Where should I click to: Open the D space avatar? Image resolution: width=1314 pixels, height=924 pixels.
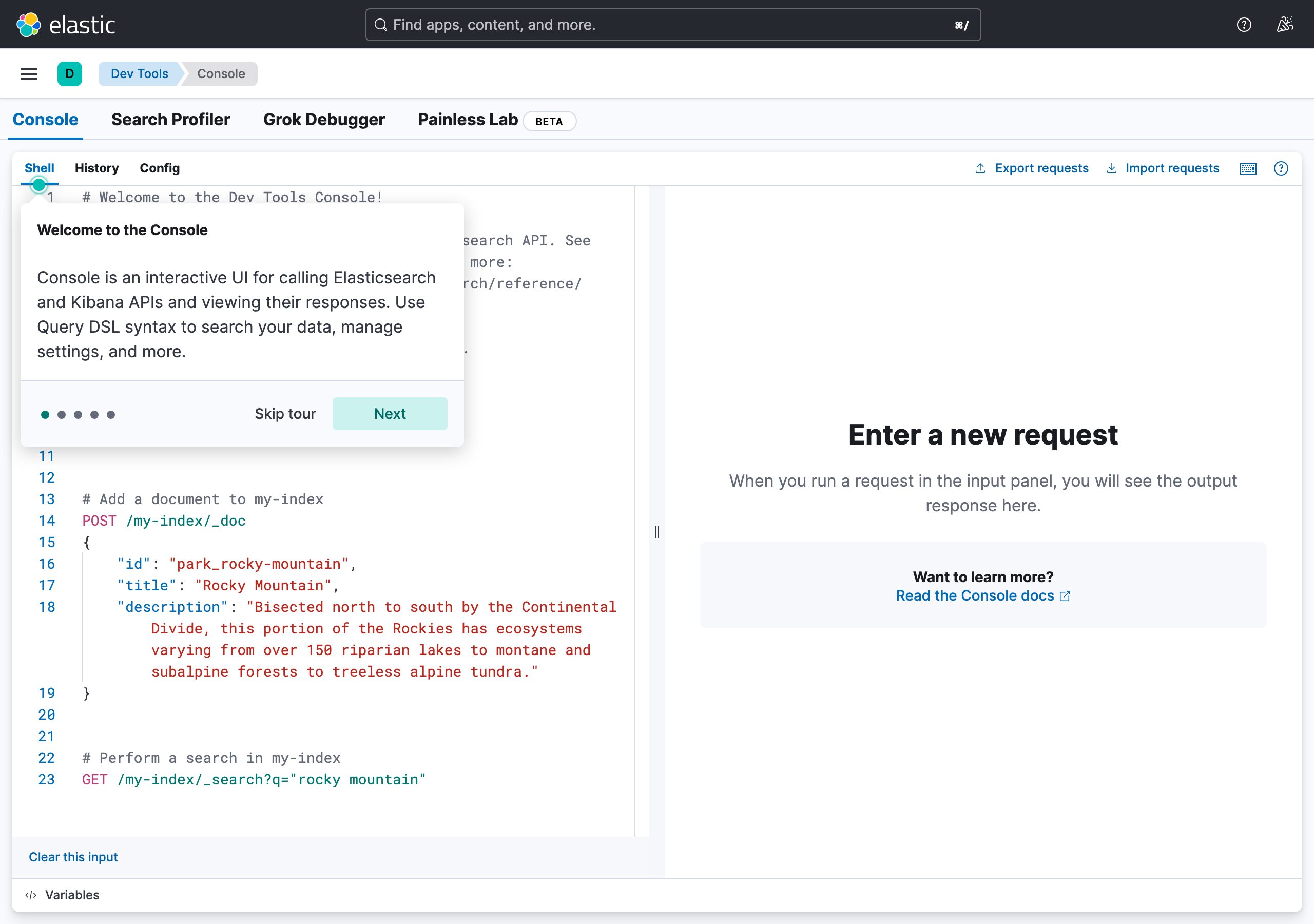click(x=70, y=74)
